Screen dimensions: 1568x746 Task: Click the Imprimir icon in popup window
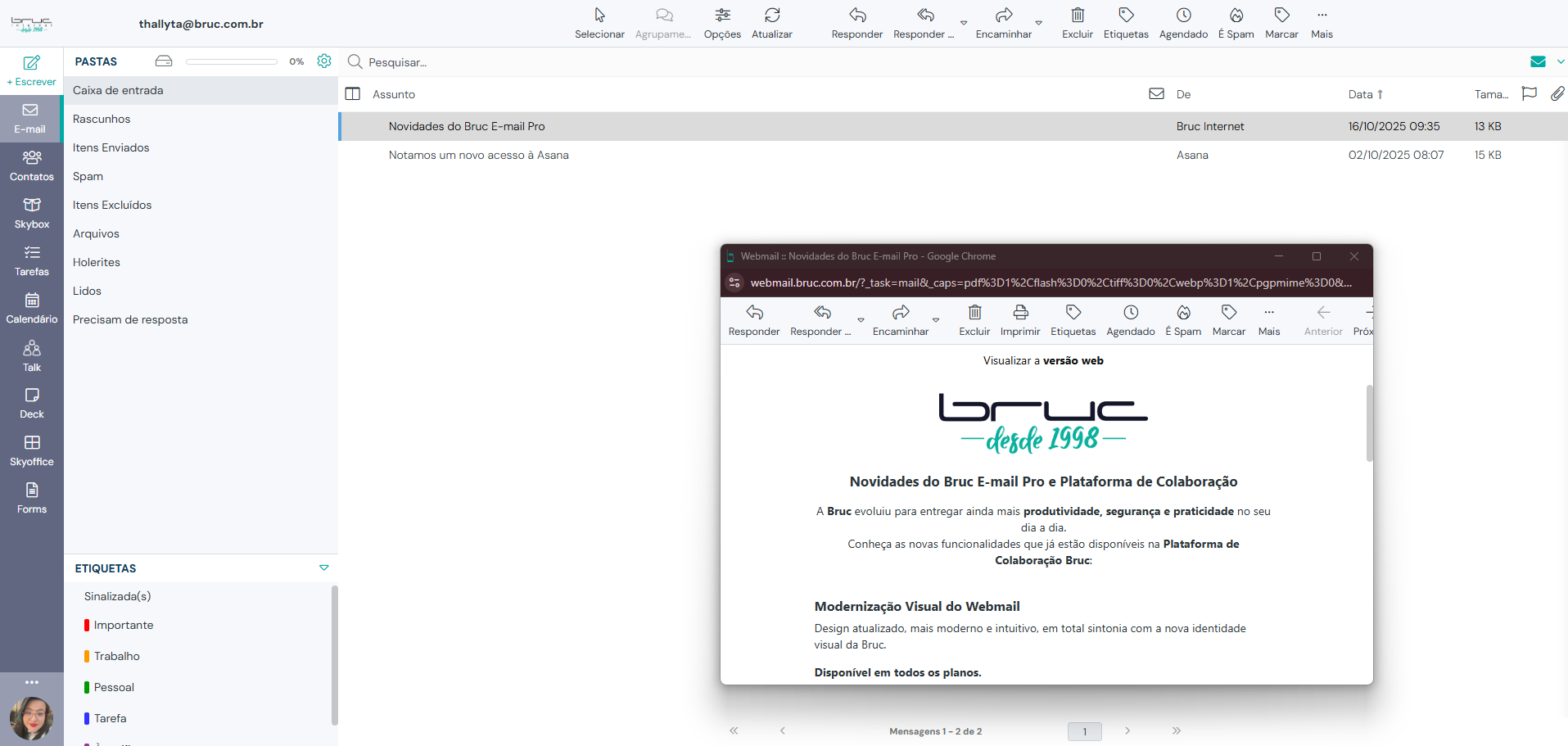pos(1020,313)
